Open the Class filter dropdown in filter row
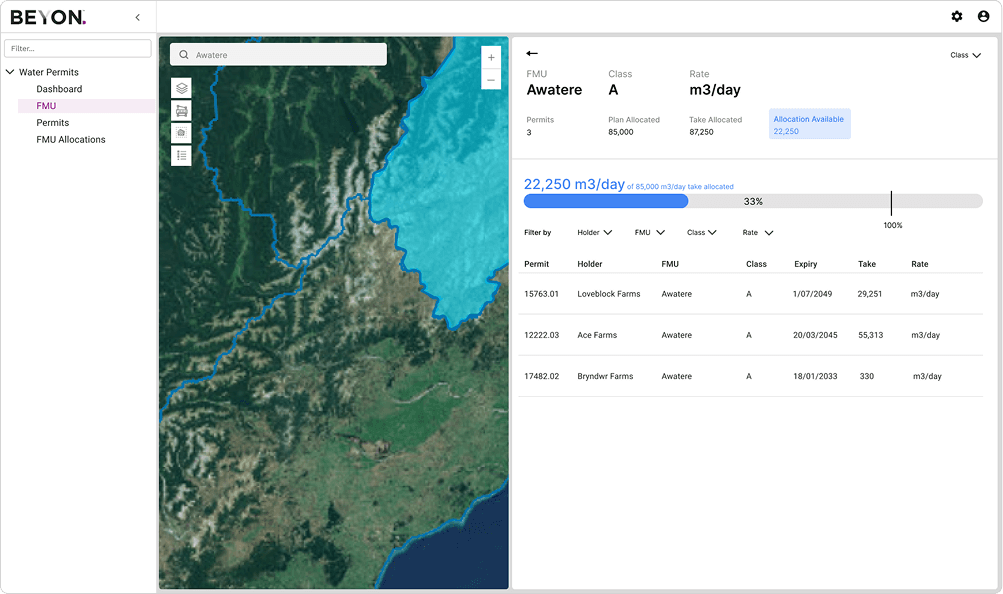 tap(702, 233)
